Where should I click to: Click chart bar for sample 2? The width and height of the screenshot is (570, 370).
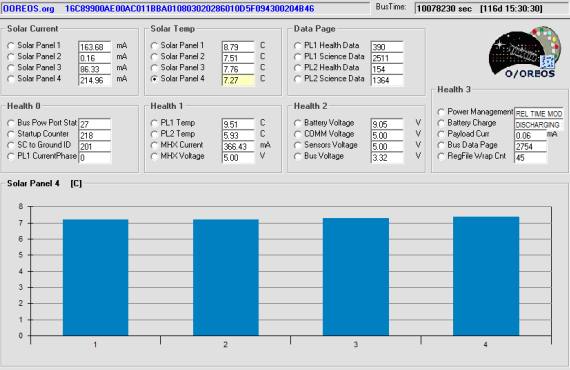point(226,277)
